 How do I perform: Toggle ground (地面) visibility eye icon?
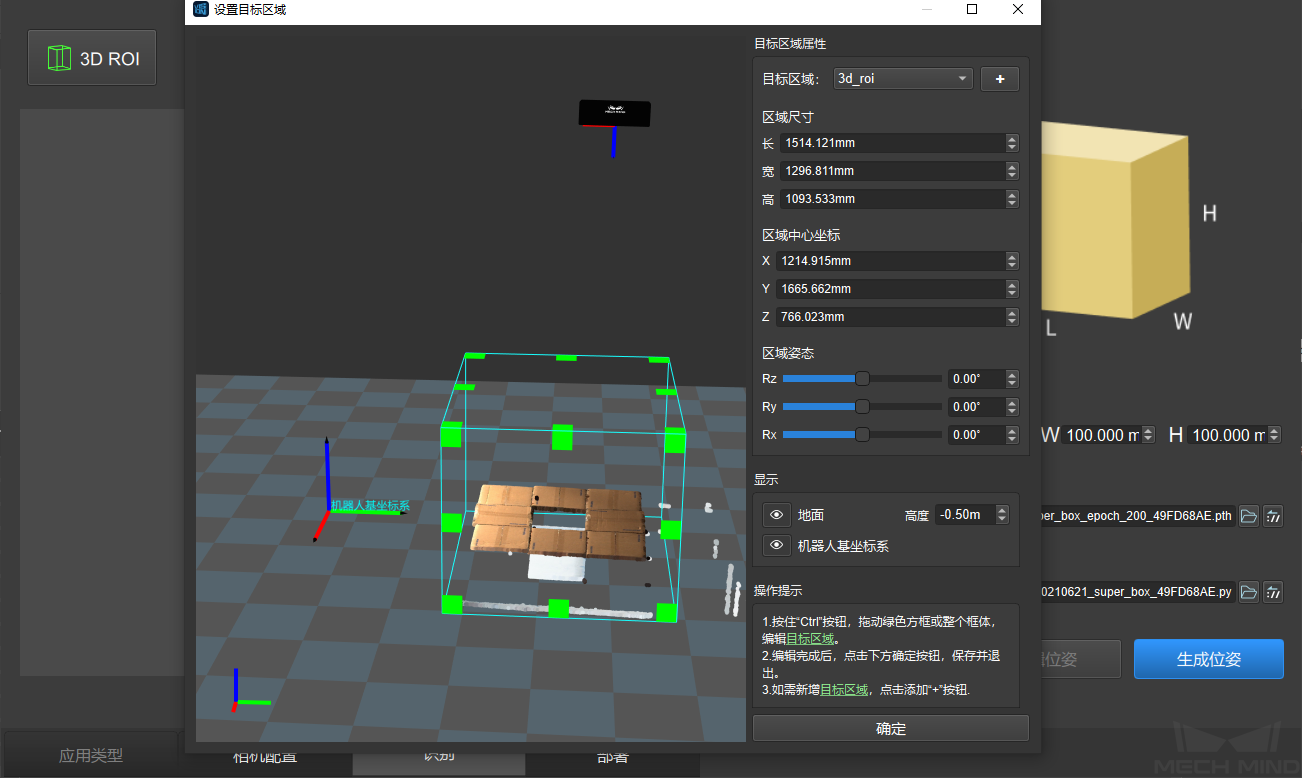point(776,515)
